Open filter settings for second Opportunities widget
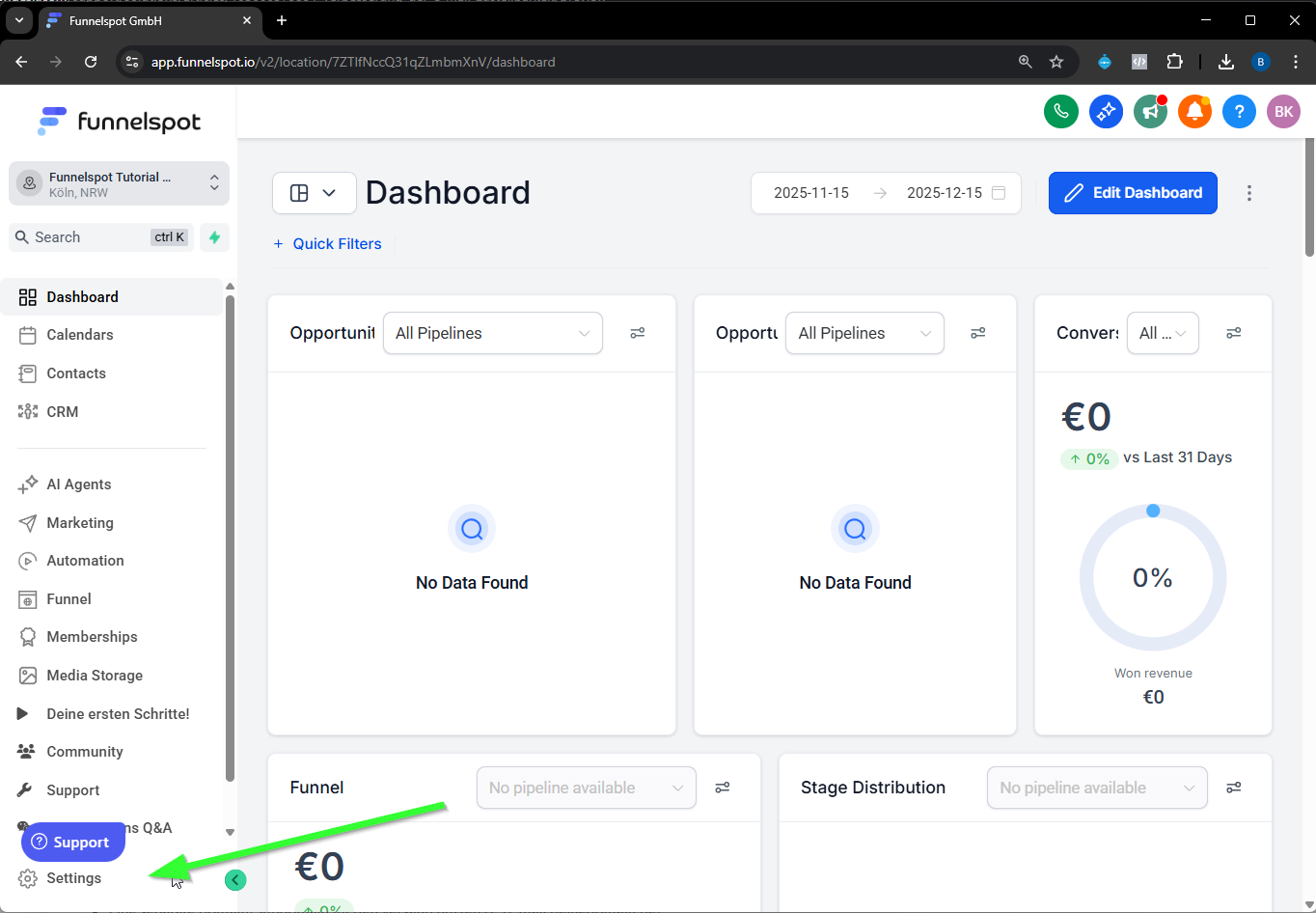 click(978, 333)
